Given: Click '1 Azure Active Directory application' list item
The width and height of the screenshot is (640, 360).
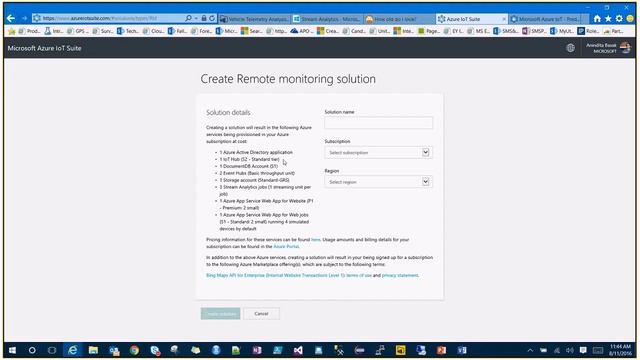Looking at the screenshot, I should 256,152.
